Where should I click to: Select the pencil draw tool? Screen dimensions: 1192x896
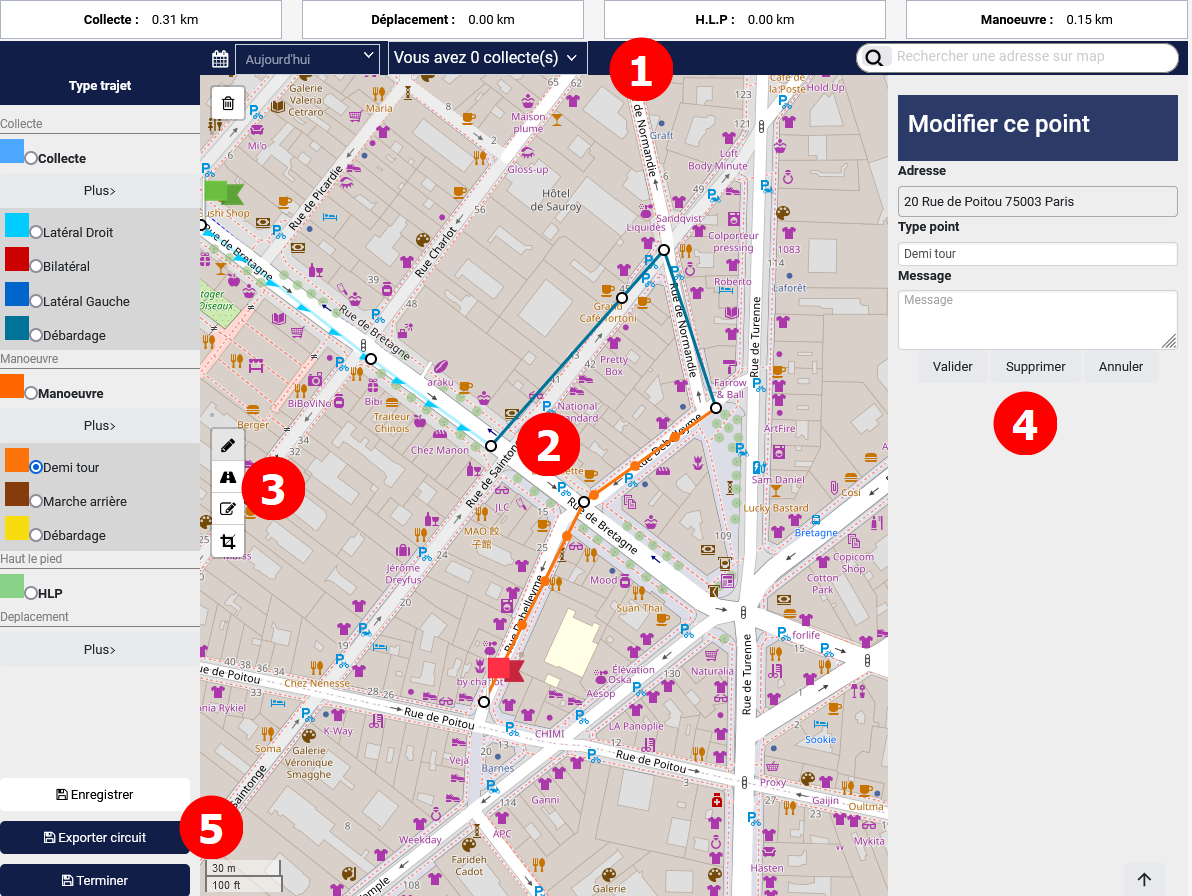click(x=228, y=445)
